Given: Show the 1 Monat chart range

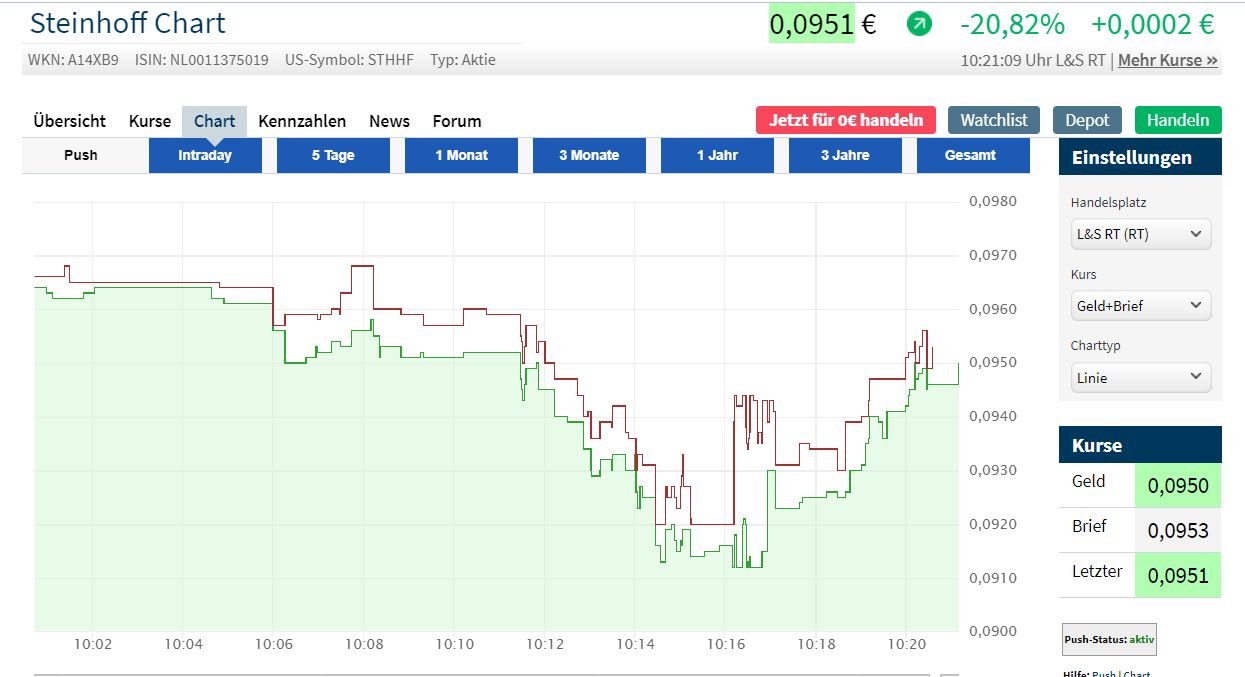Looking at the screenshot, I should point(461,155).
